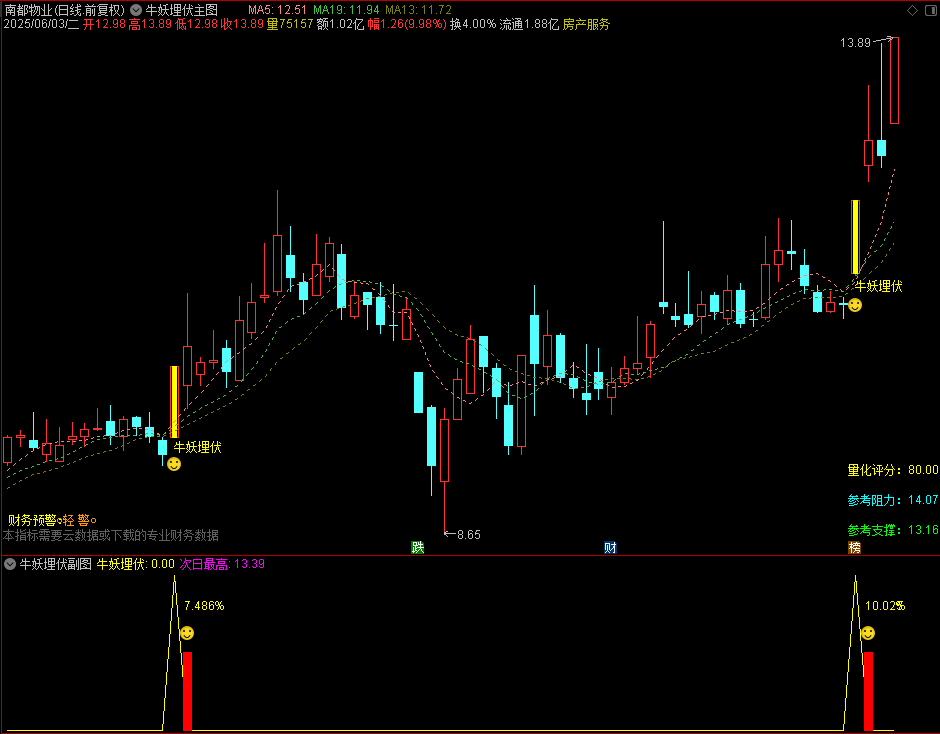Open dropdown beside 牛妖埋伏主图 indicator name
Viewport: 940px width, 734px height.
pos(136,10)
